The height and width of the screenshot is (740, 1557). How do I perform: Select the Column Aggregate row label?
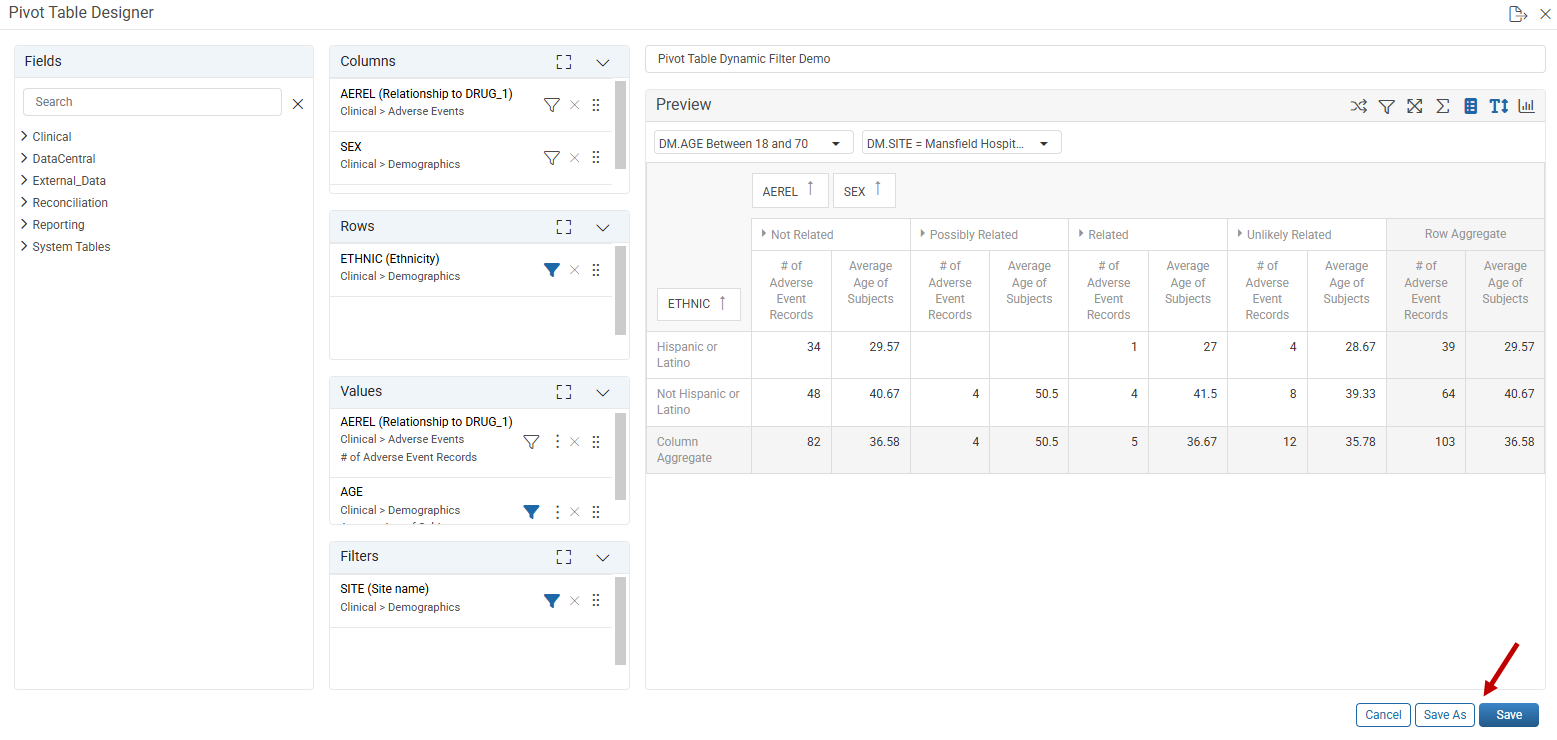pyautogui.click(x=699, y=450)
